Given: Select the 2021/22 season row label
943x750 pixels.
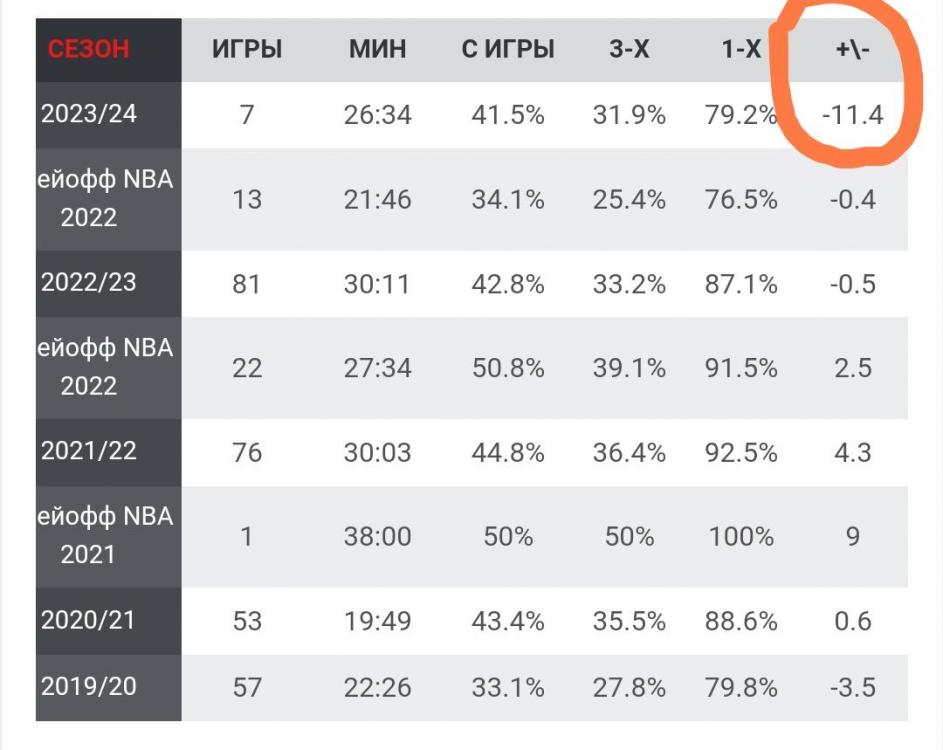Looking at the screenshot, I should 89,451.
